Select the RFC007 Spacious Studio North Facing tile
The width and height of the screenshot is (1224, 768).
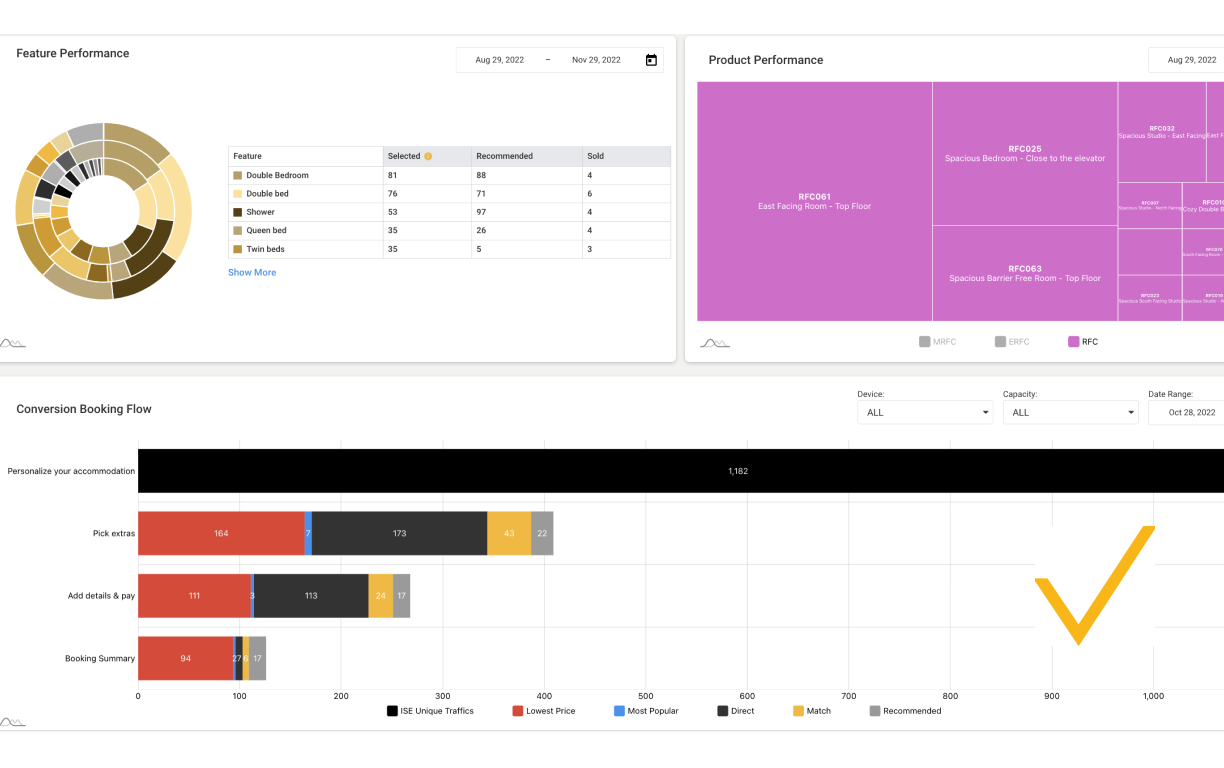pyautogui.click(x=1150, y=205)
